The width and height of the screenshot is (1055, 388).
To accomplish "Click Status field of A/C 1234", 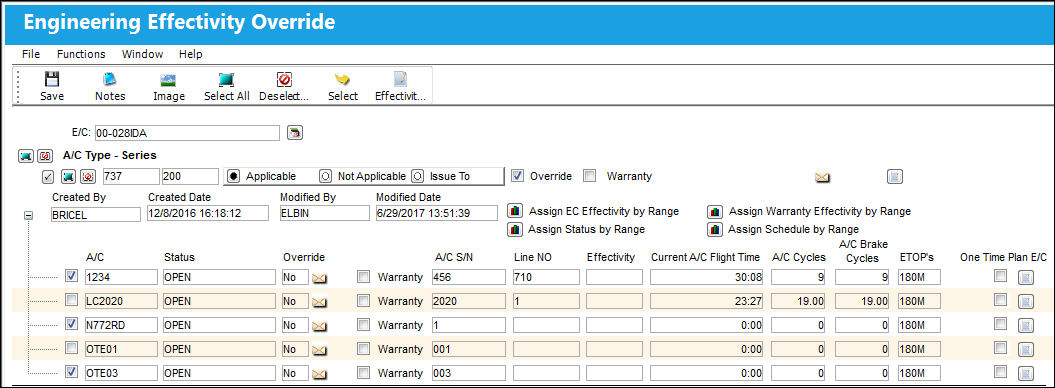I will point(219,277).
